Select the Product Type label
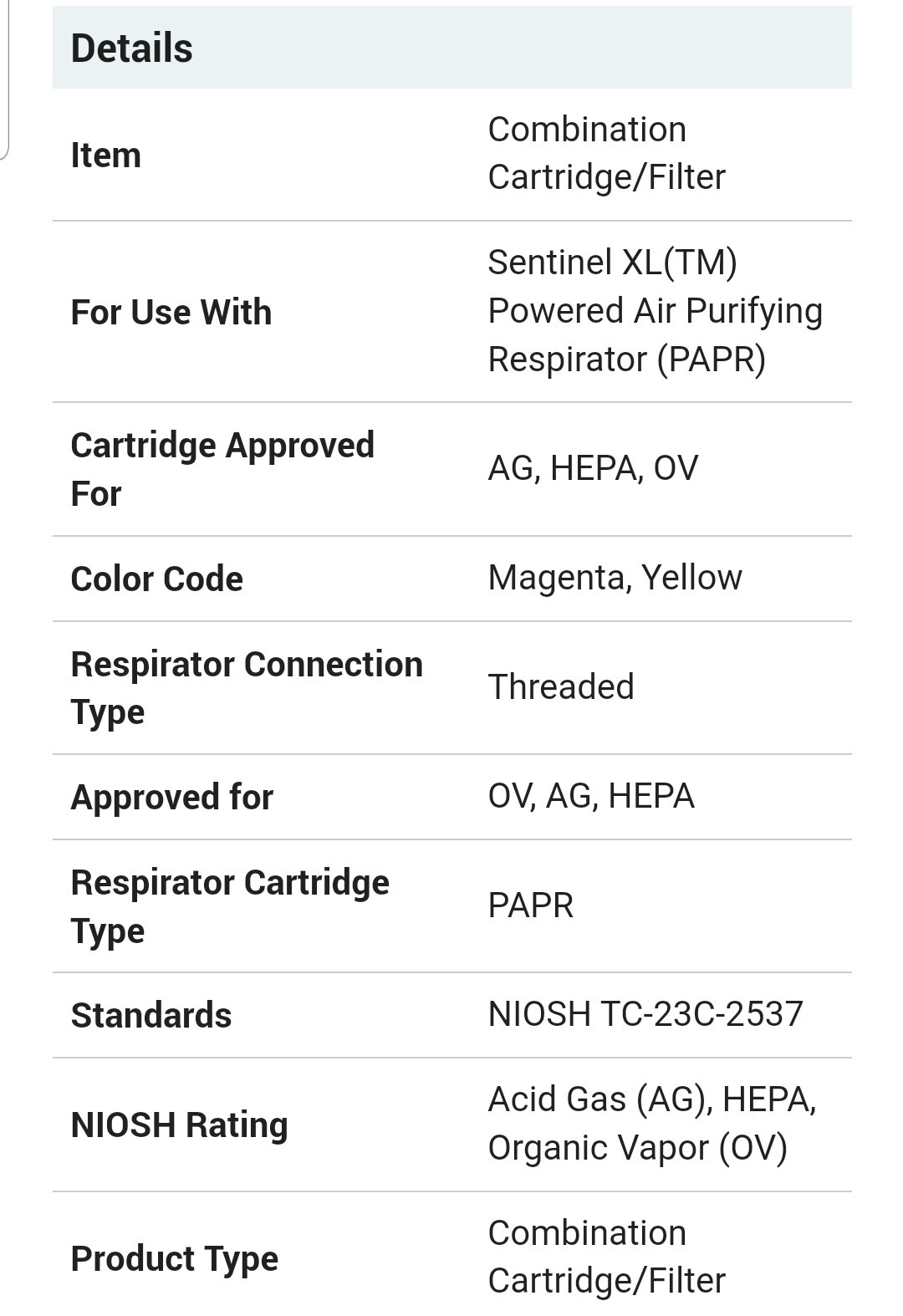Image resolution: width=903 pixels, height=1316 pixels. point(175,1258)
